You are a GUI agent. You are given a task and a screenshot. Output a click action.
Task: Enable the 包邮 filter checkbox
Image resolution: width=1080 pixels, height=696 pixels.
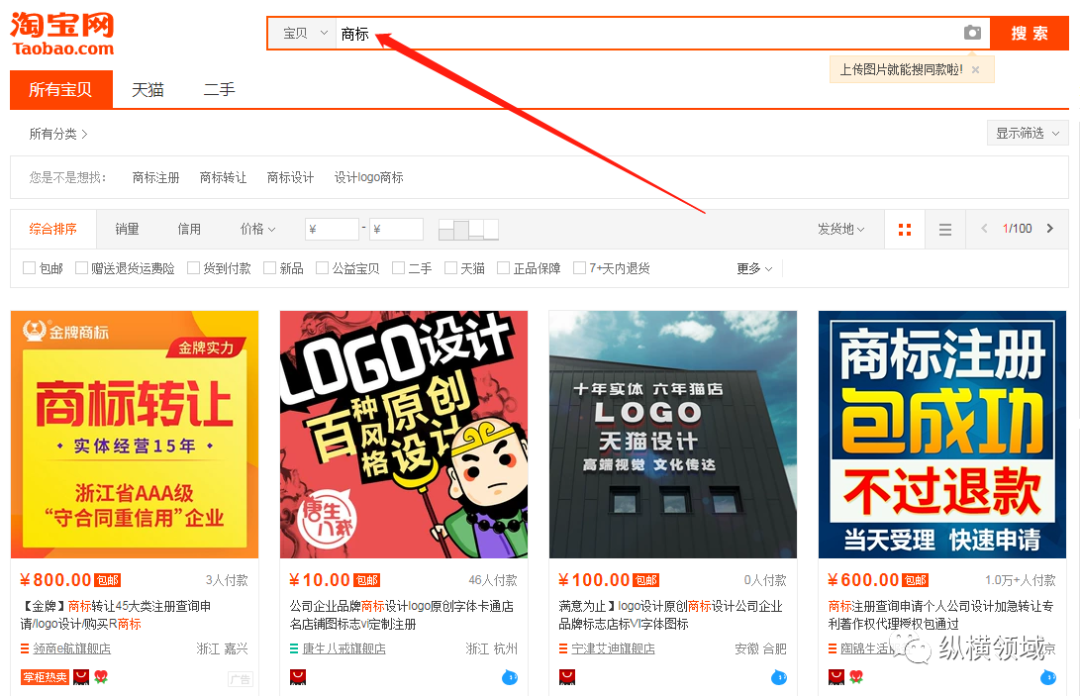[x=29, y=268]
